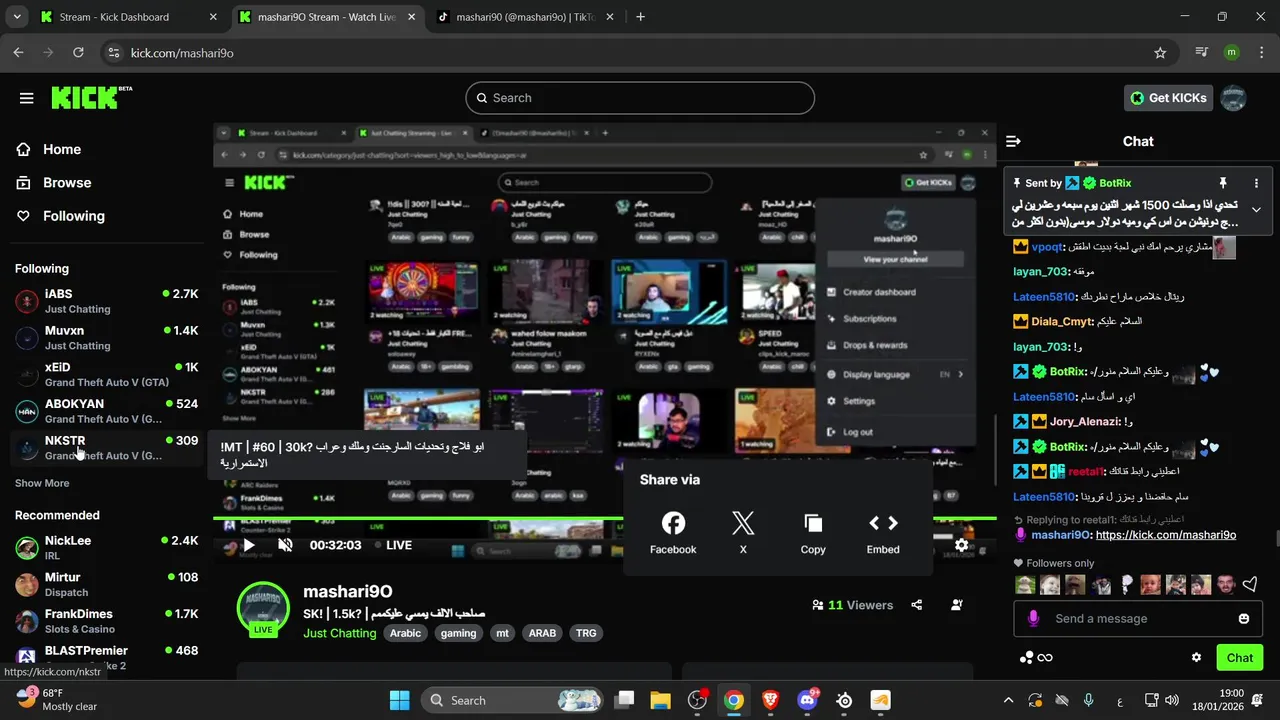
Task: Get the Embed code
Action: pos(883,533)
